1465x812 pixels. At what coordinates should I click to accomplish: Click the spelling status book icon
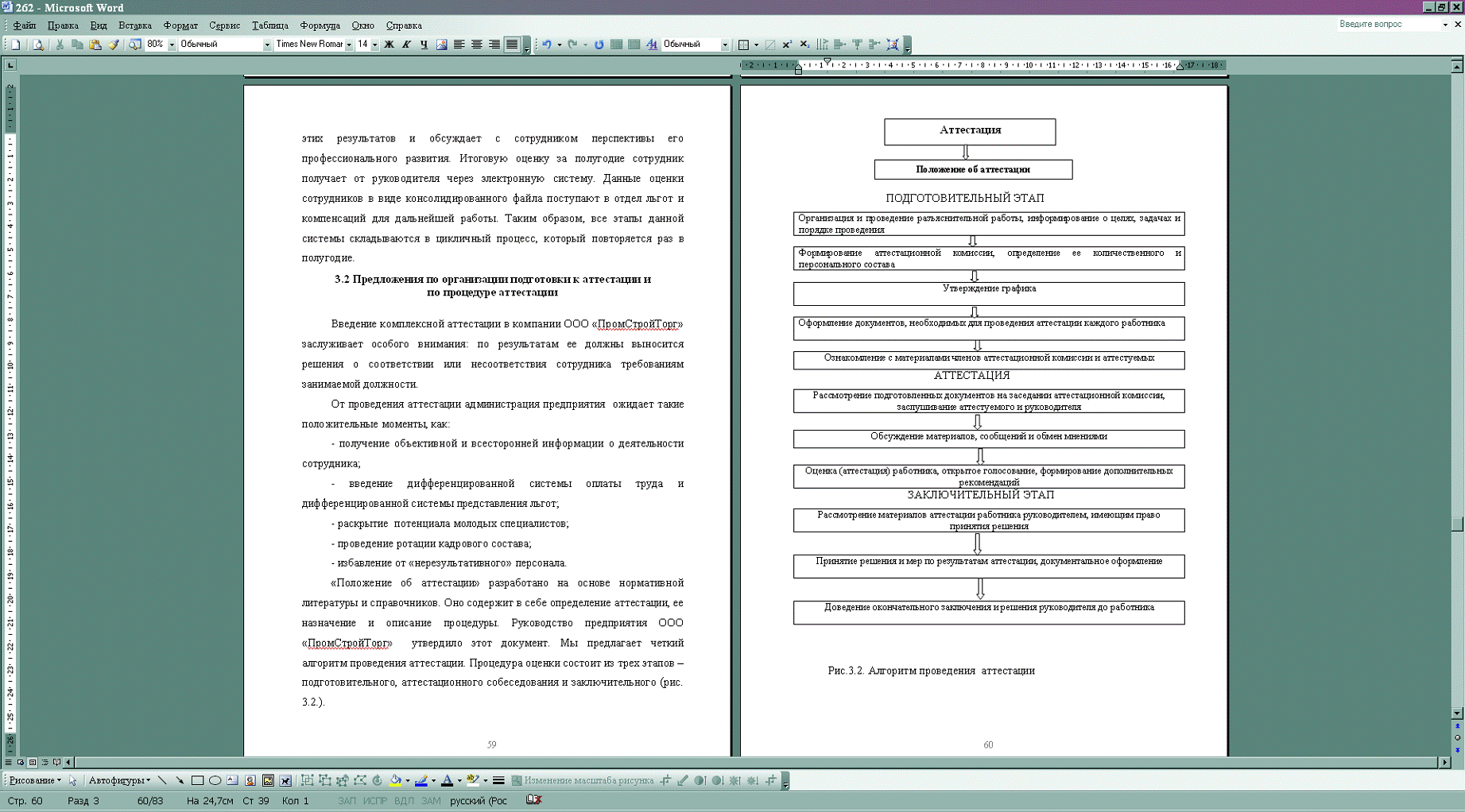pos(533,800)
